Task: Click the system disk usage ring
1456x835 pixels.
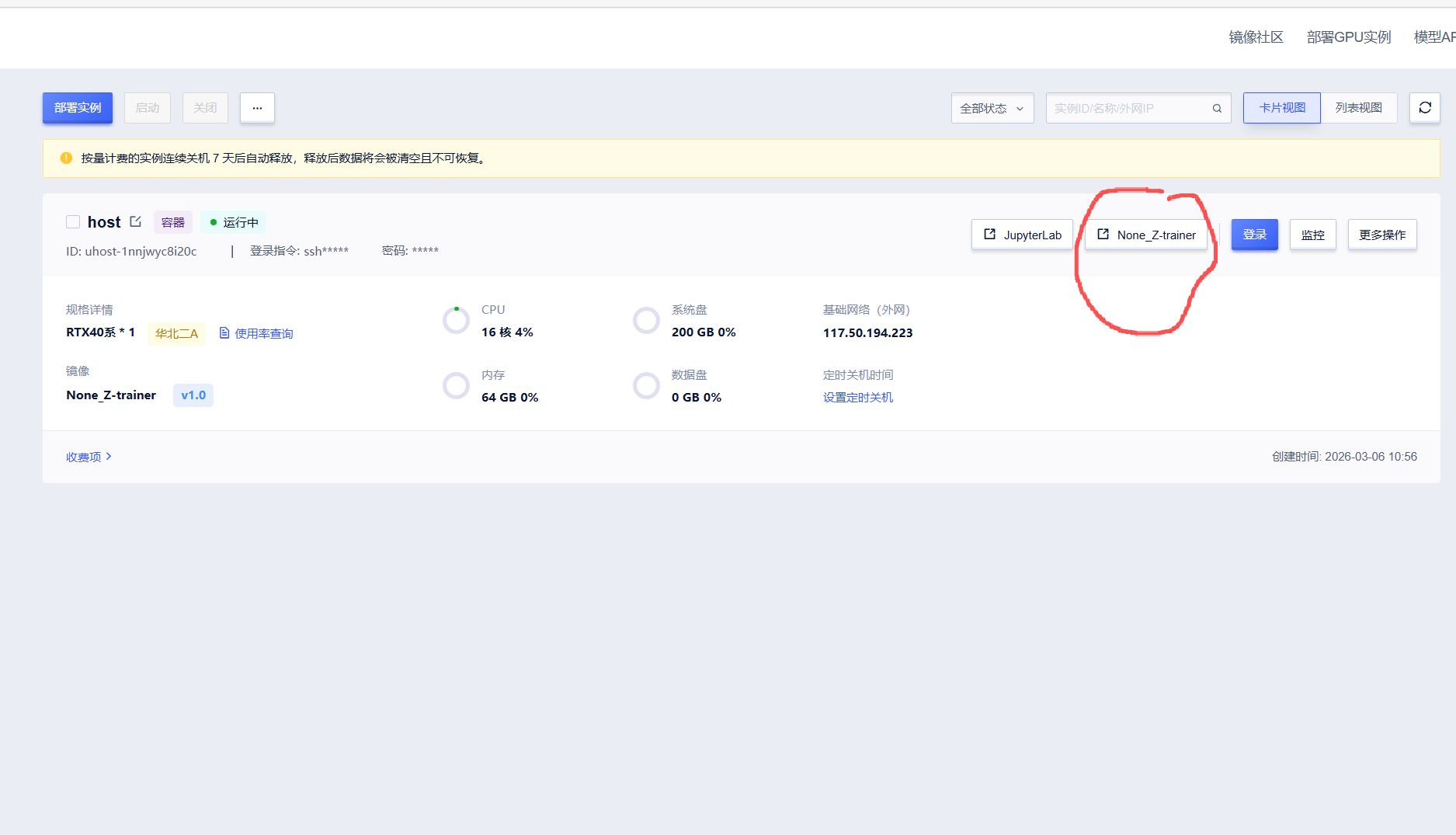Action: point(646,320)
